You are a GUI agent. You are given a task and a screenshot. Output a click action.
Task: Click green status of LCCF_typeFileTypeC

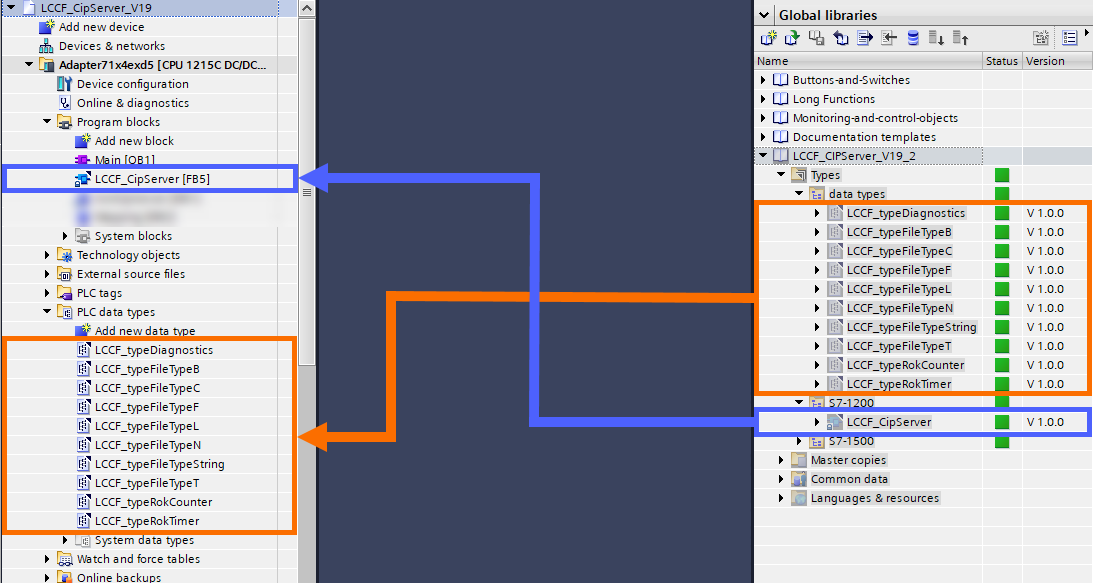point(1002,251)
